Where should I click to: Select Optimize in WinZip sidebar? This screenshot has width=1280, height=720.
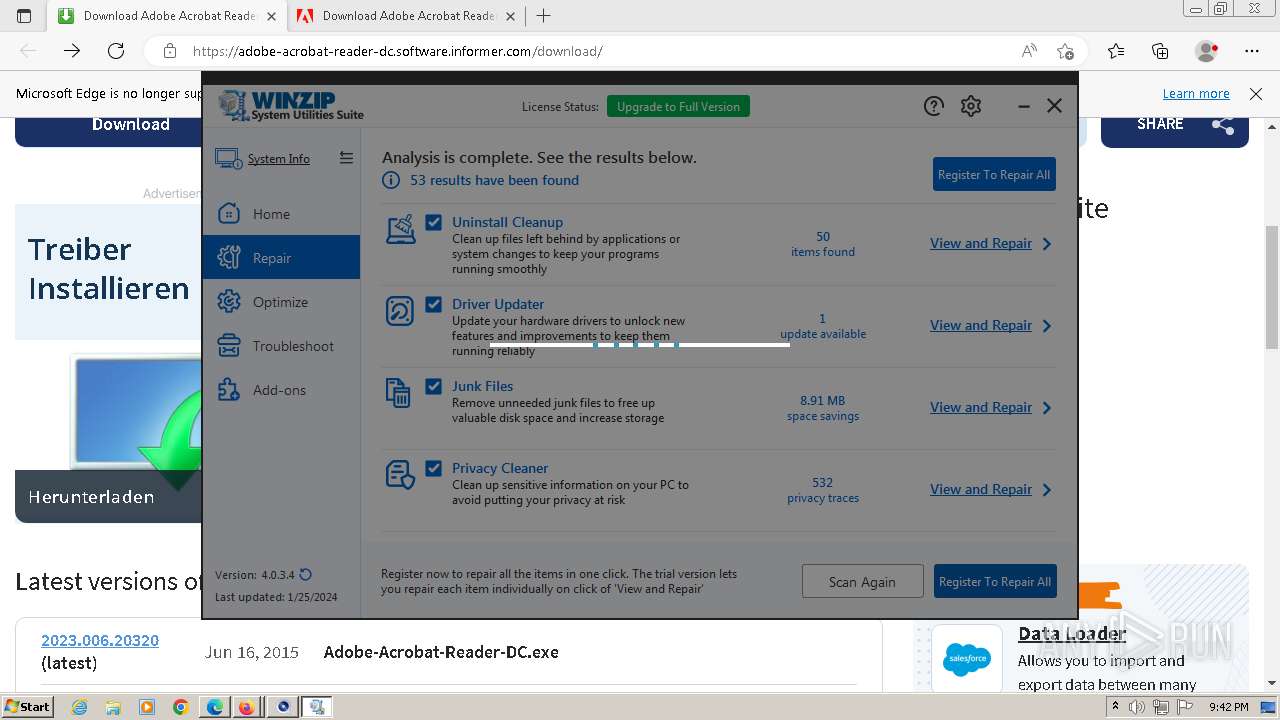(281, 302)
